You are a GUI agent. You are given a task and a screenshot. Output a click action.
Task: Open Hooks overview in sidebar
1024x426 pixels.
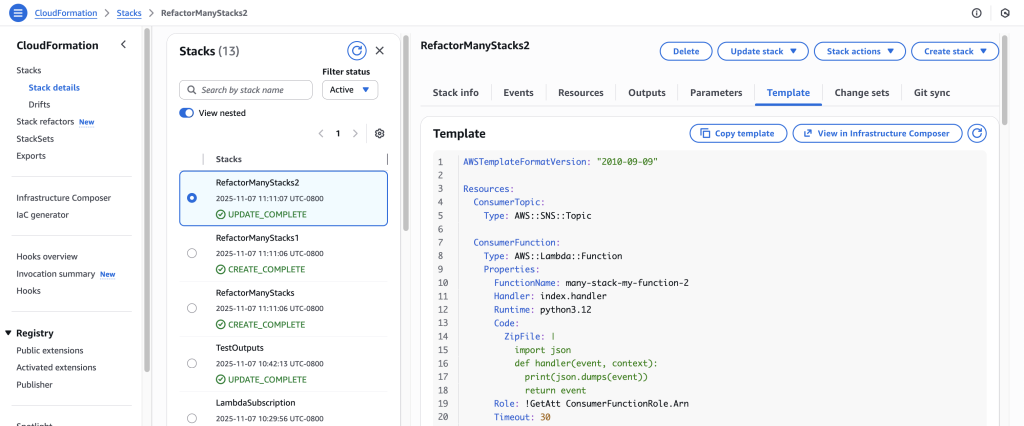pyautogui.click(x=47, y=256)
